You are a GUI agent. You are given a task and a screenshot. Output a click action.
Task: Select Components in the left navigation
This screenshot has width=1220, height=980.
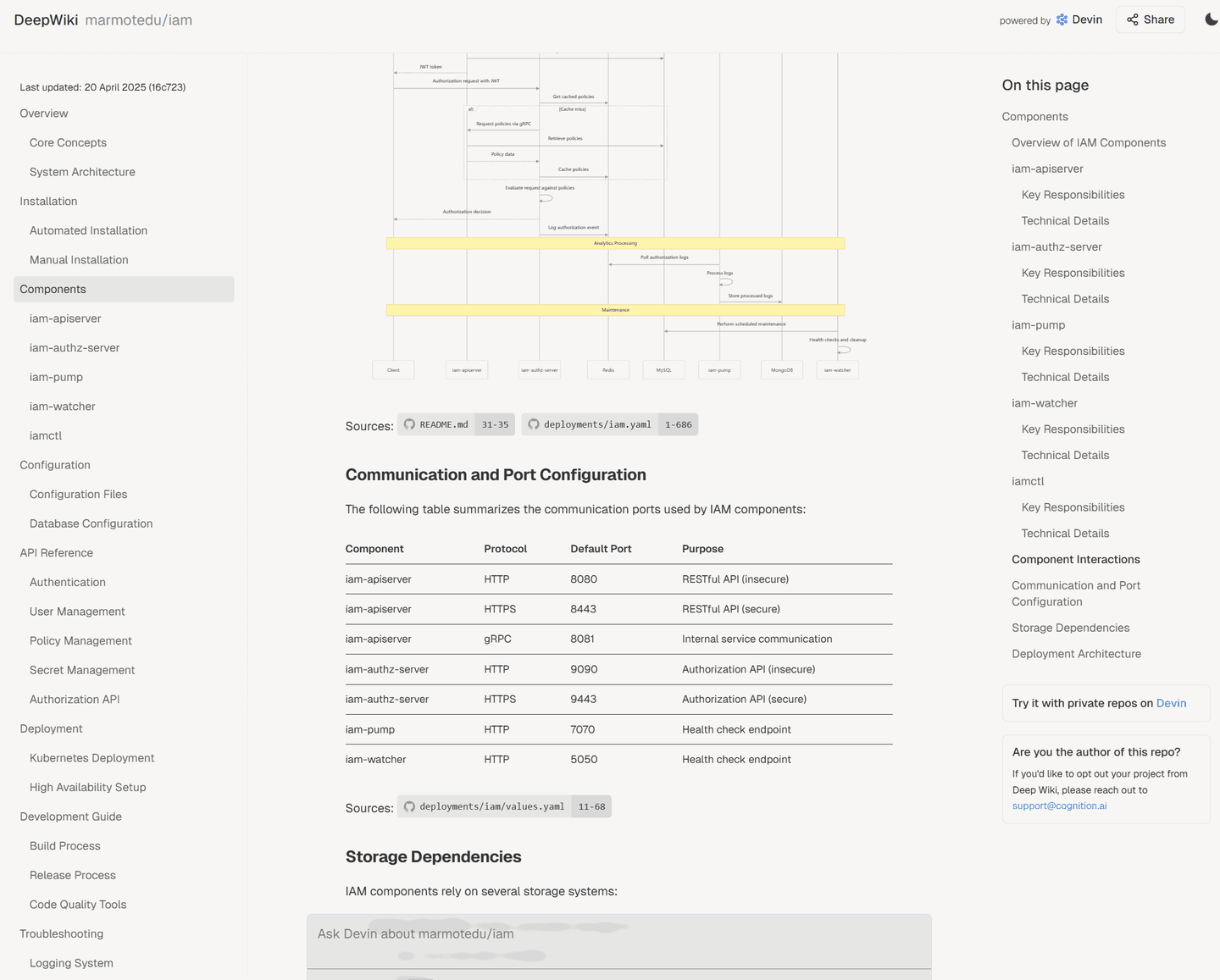(53, 289)
